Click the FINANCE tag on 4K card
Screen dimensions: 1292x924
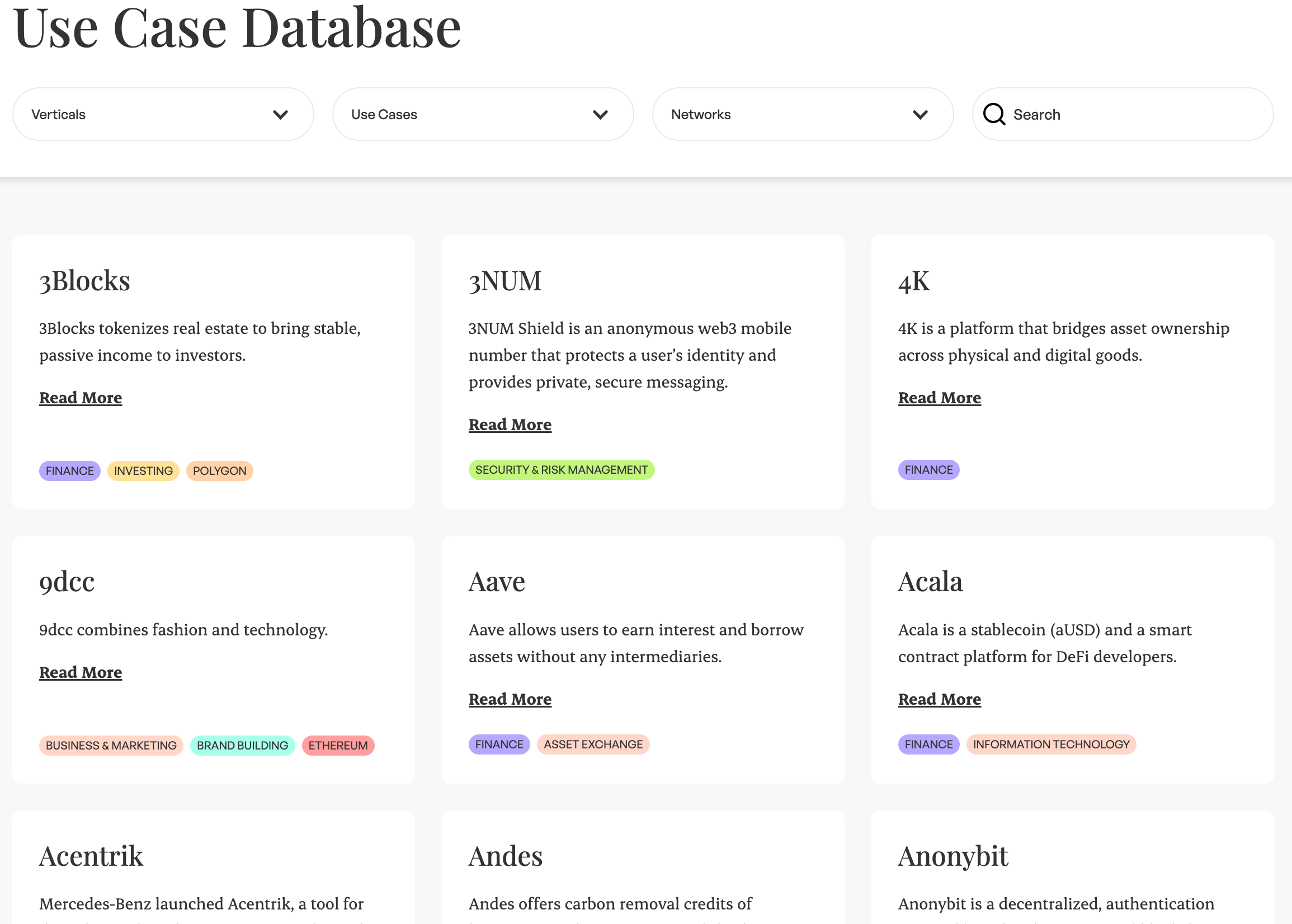[928, 470]
